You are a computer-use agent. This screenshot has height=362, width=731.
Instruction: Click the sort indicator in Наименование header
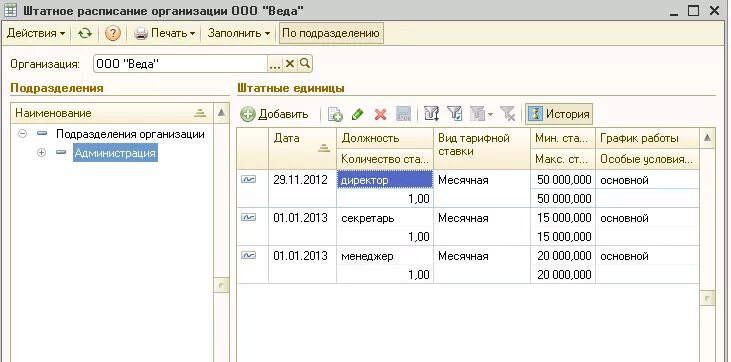200,113
